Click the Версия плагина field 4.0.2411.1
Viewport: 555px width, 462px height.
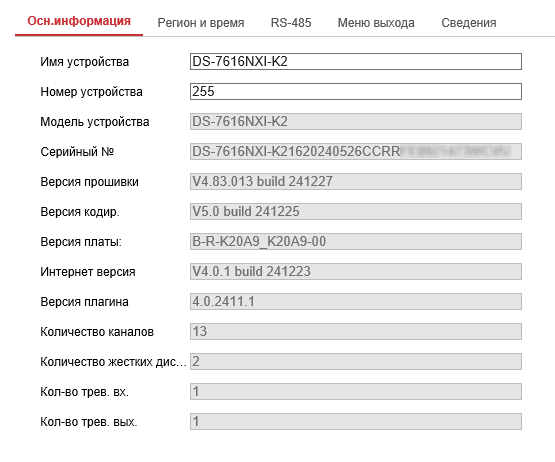point(356,302)
